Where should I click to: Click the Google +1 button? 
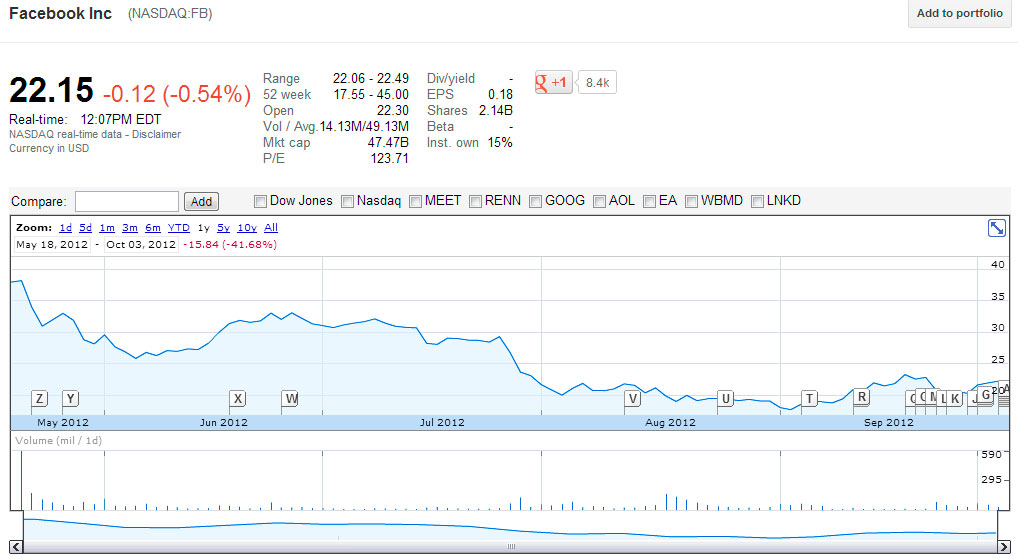[553, 82]
